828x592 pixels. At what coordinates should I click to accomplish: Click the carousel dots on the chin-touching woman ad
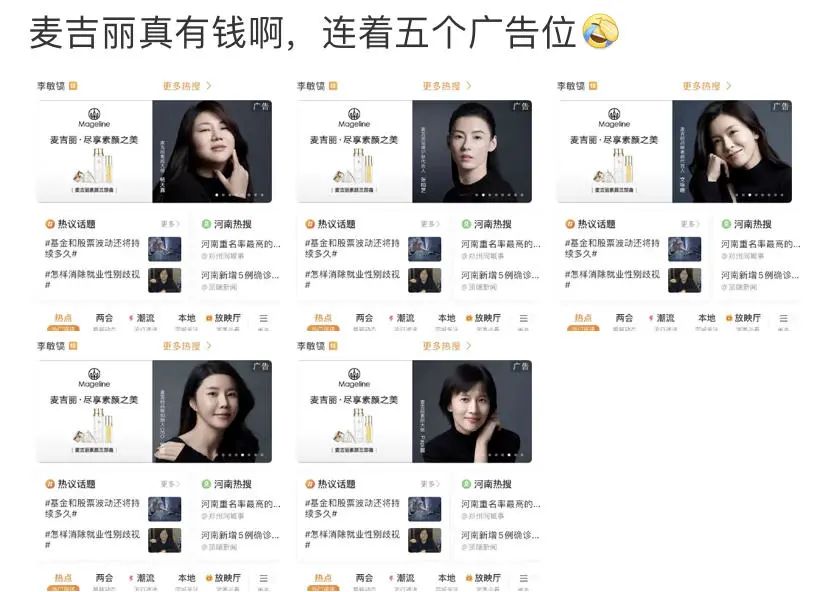pyautogui.click(x=239, y=195)
